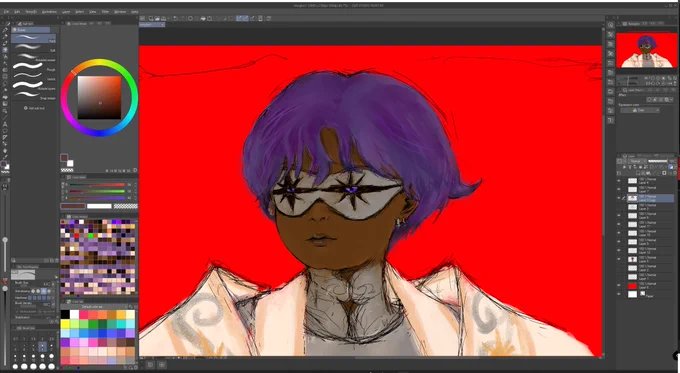
Task: Select the transparent color under the color wheel
Action: (67, 170)
